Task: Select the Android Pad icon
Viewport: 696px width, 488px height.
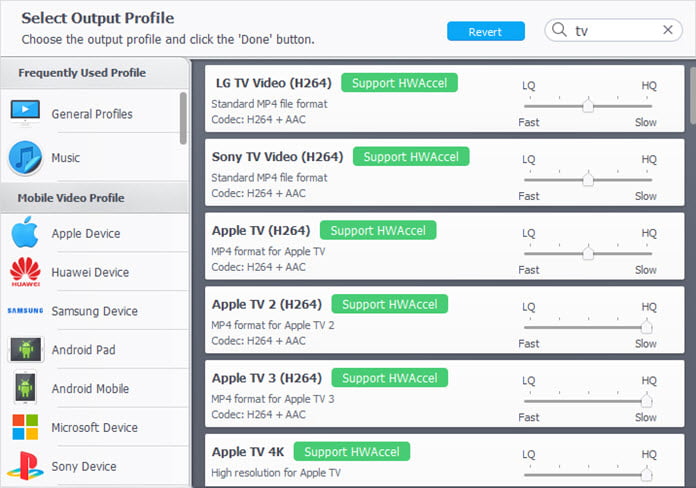Action: [x=25, y=350]
